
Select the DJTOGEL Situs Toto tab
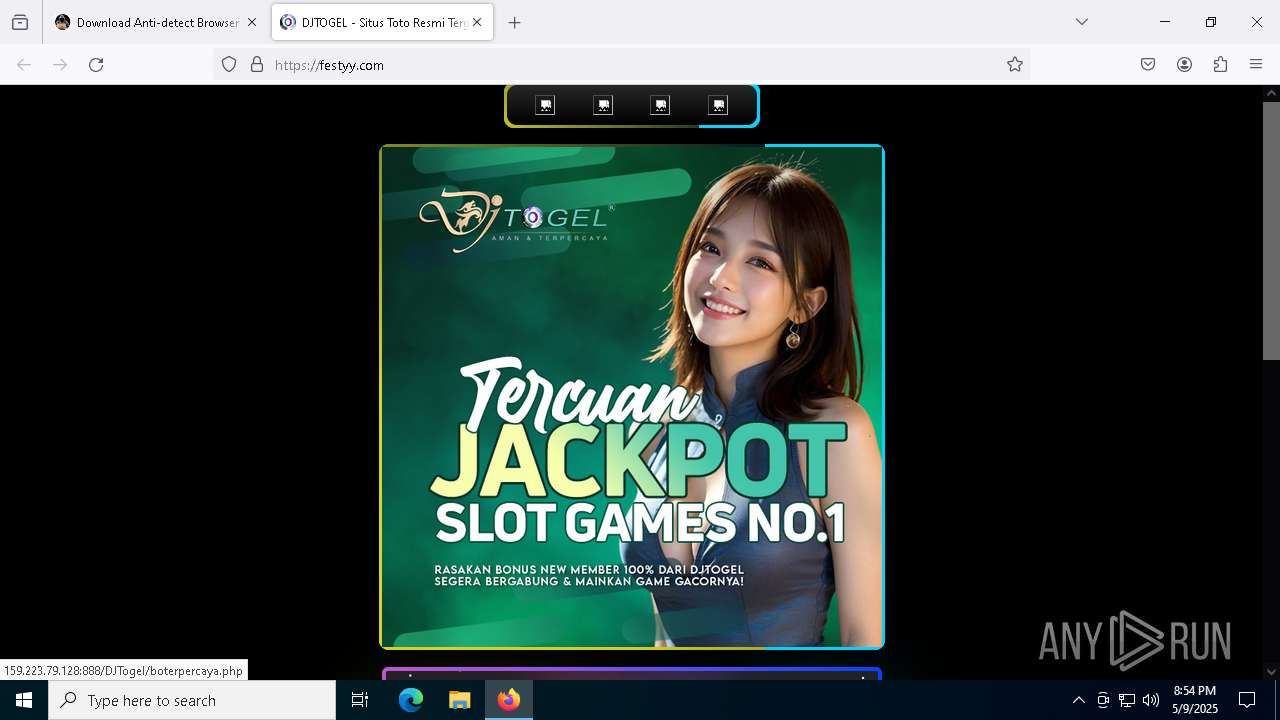[383, 22]
